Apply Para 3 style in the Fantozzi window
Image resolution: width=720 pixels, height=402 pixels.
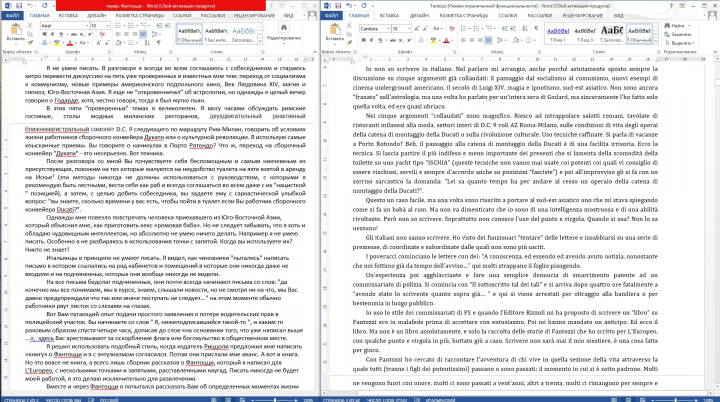pyautogui.click(x=585, y=34)
